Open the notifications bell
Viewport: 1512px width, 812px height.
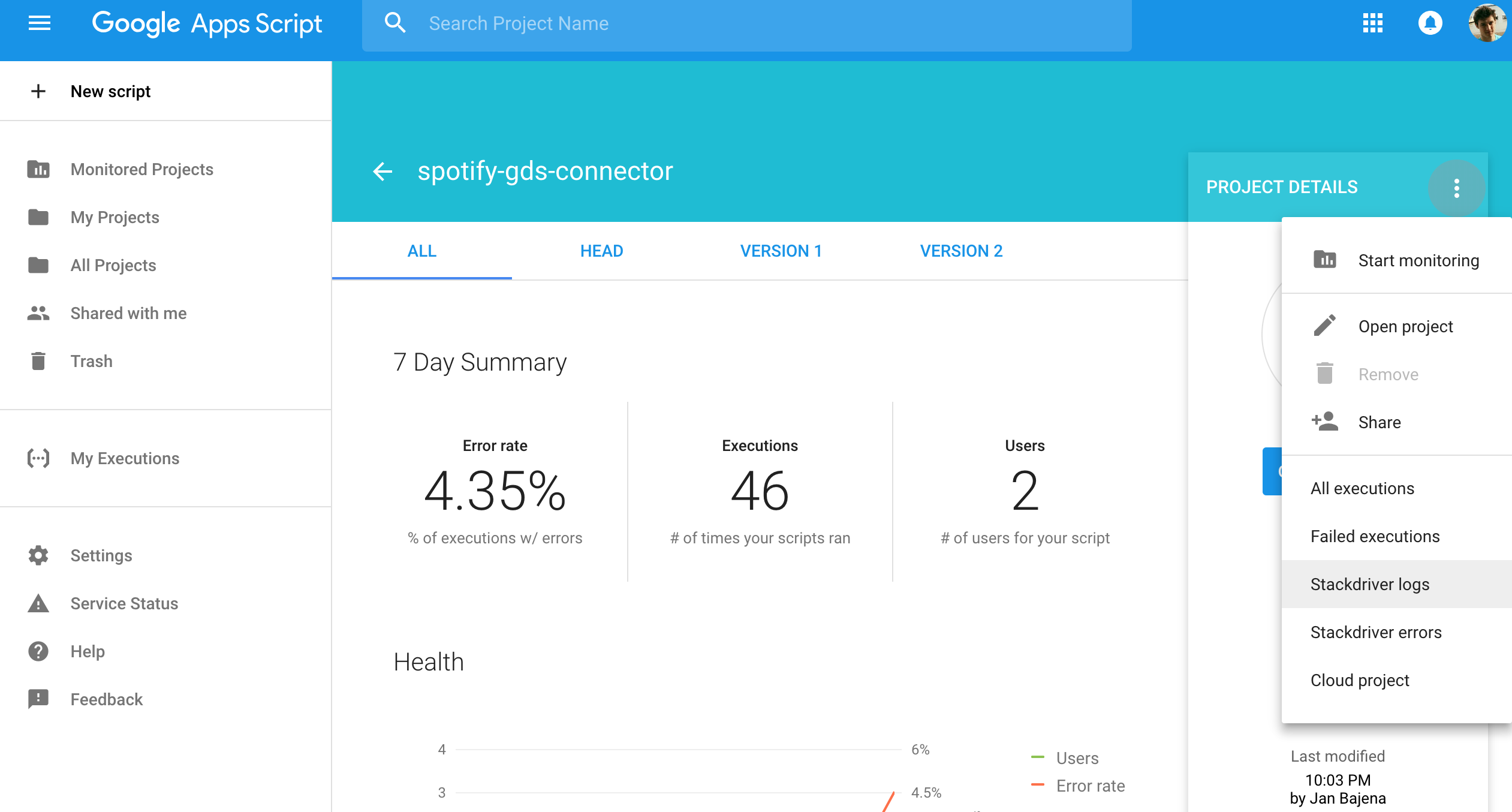point(1430,23)
